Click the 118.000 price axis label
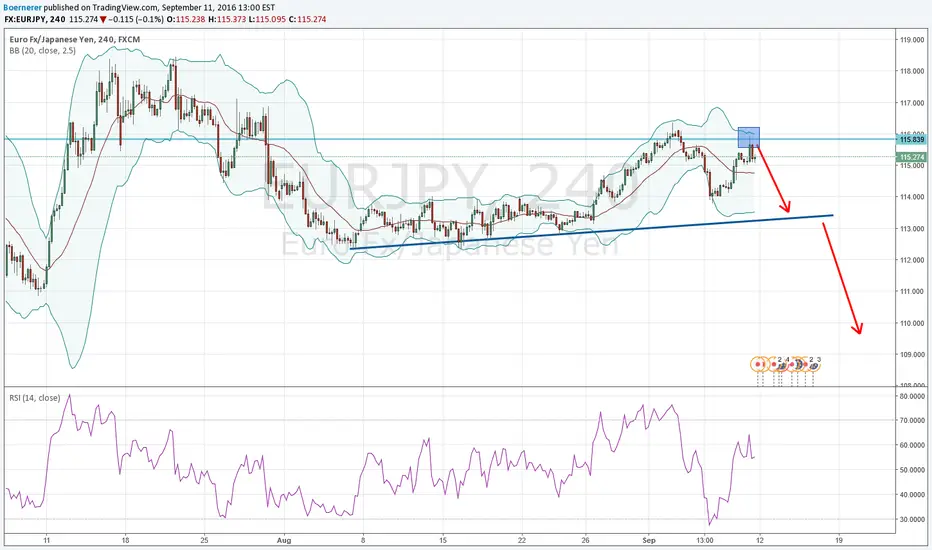The width and height of the screenshot is (932, 550). point(912,71)
